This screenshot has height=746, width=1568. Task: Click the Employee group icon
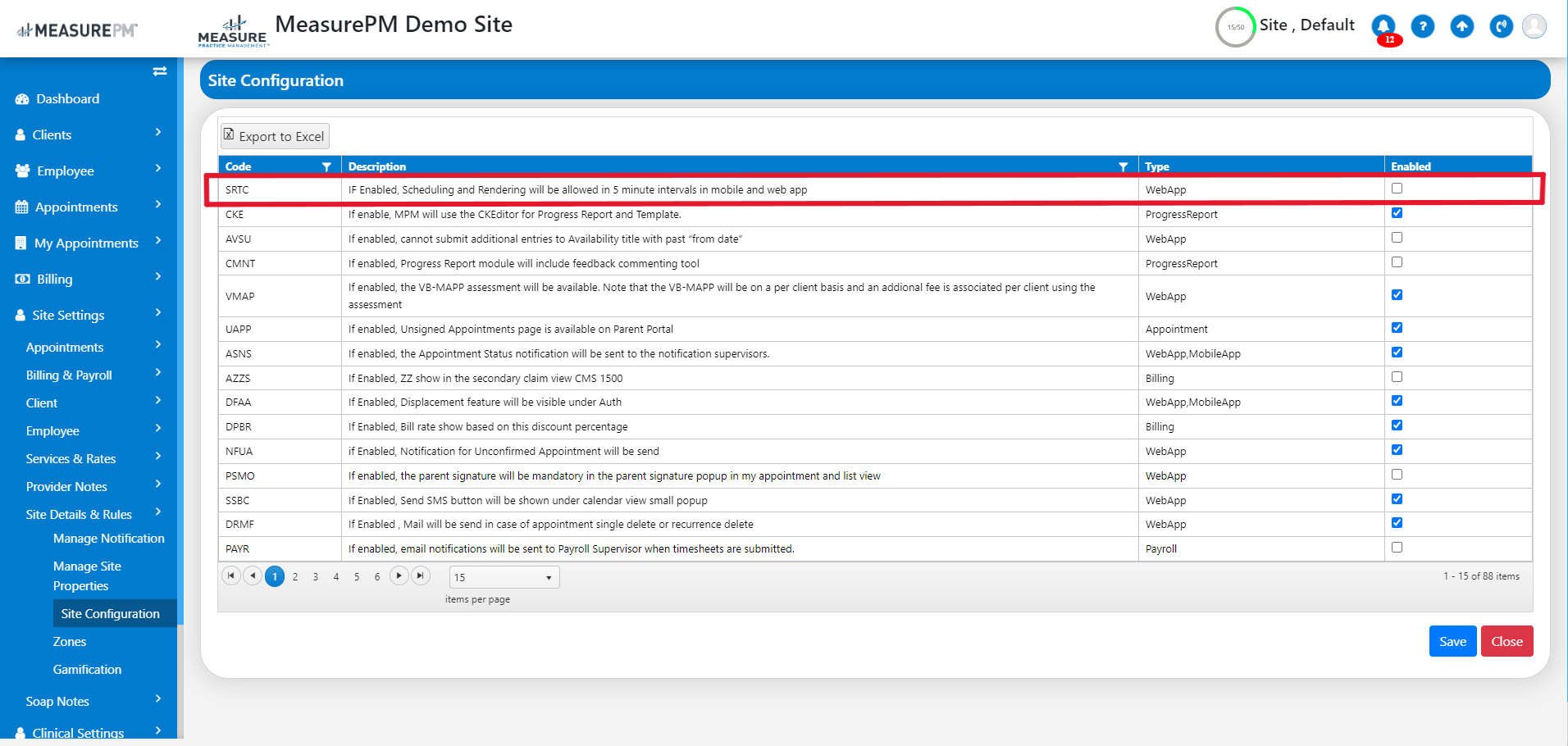(23, 171)
